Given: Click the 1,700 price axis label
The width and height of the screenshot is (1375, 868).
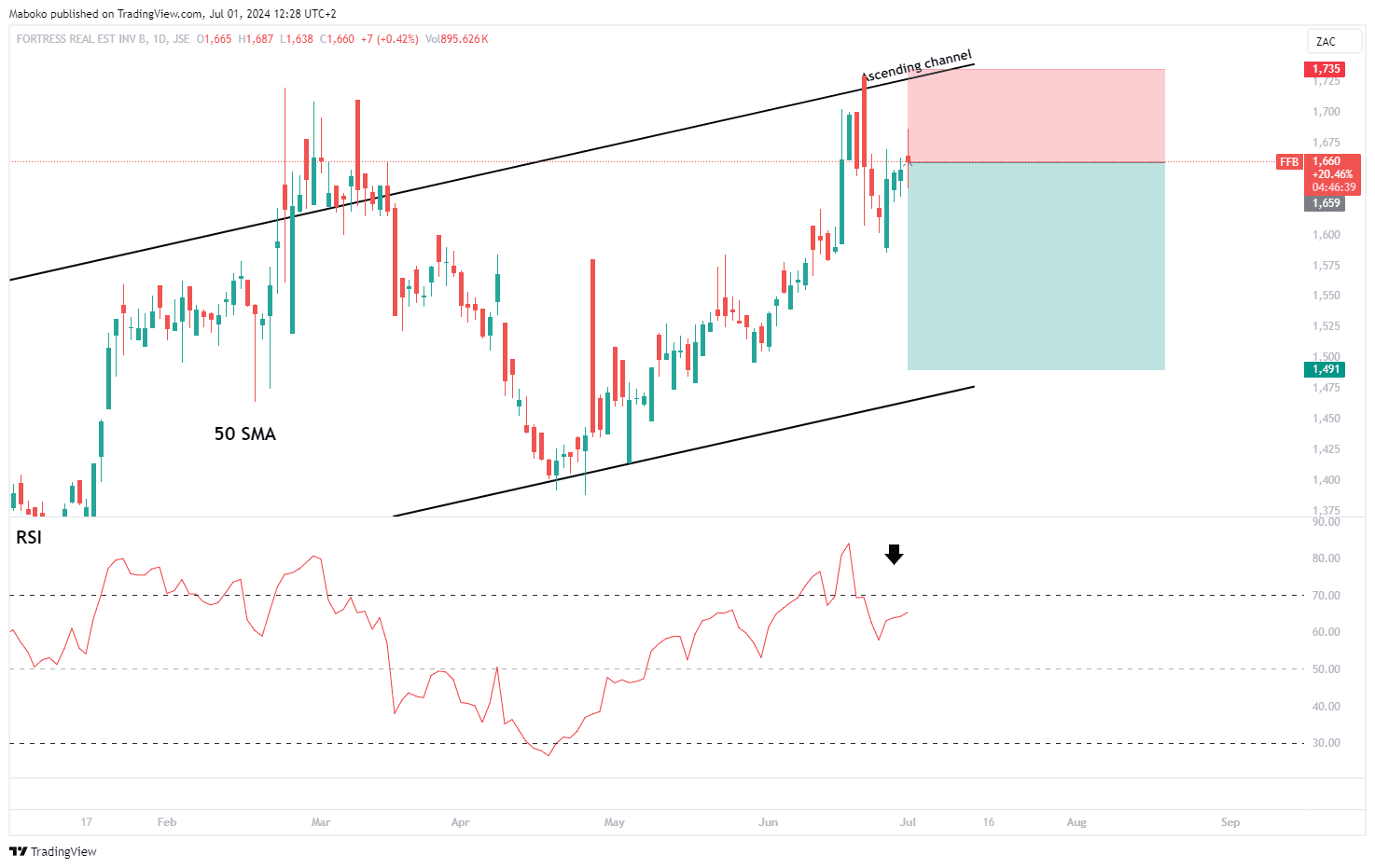Looking at the screenshot, I should coord(1326,112).
